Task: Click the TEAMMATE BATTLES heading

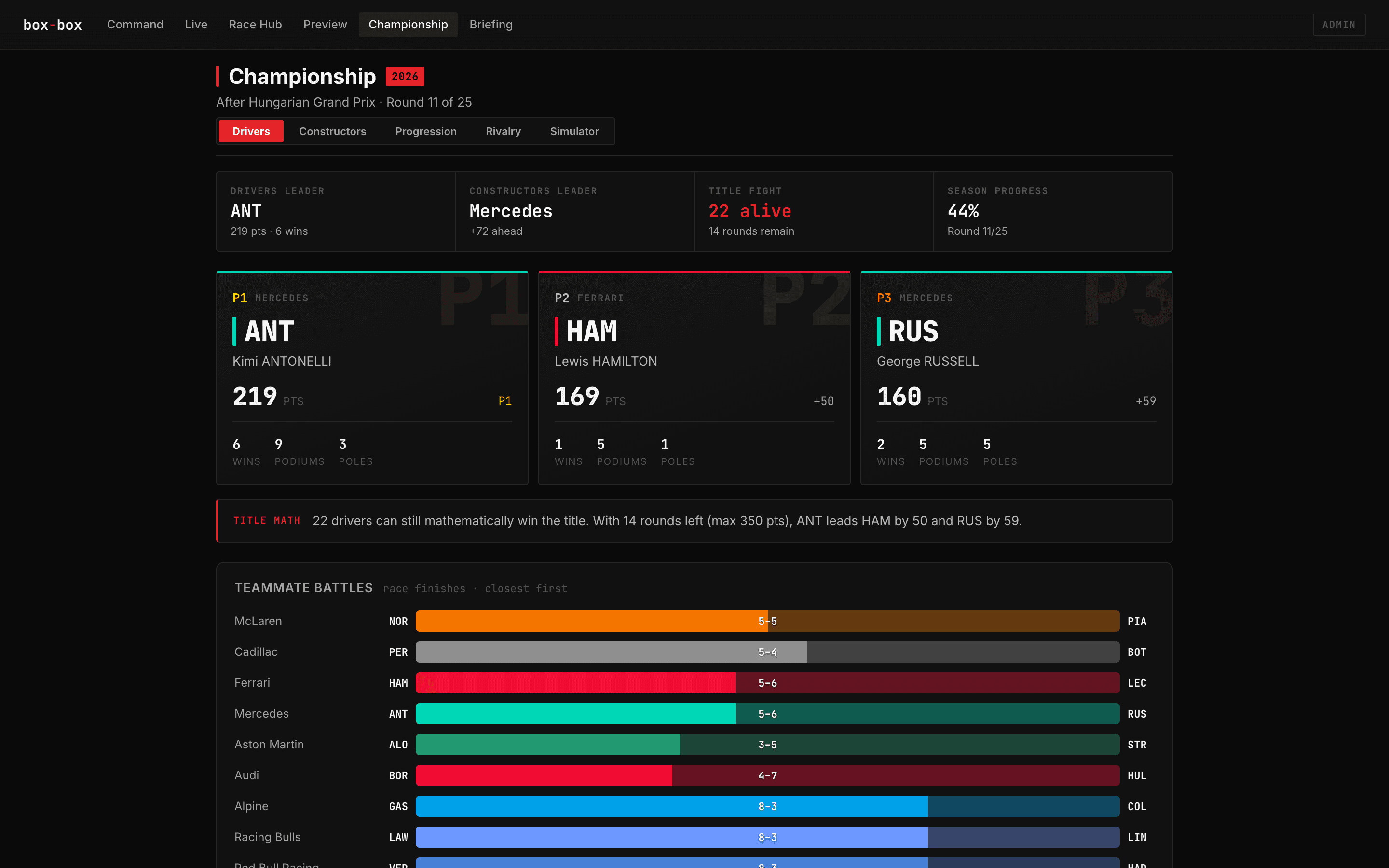Action: click(304, 588)
